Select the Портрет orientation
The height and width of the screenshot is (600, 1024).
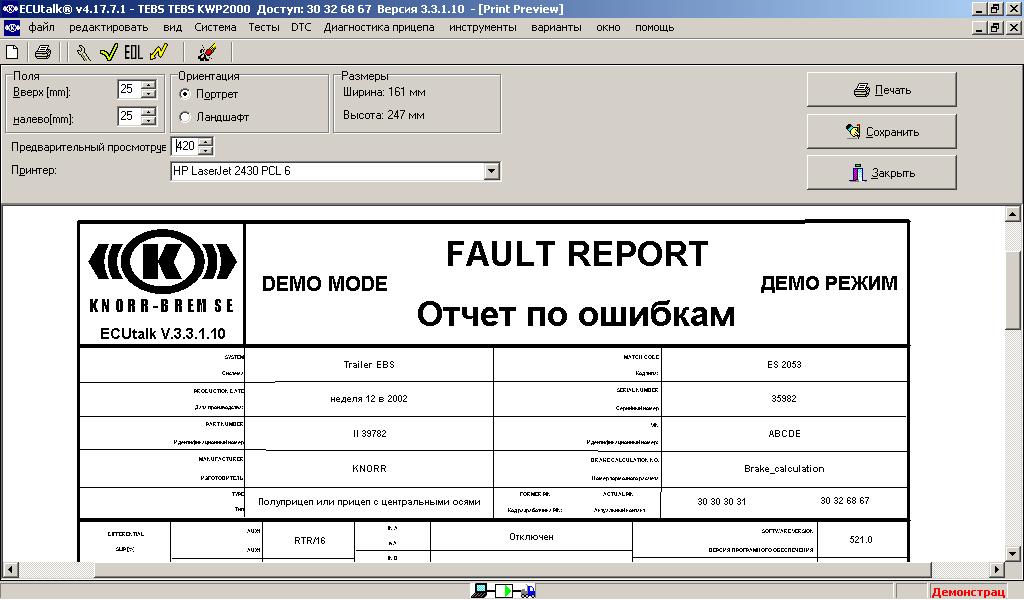click(185, 94)
